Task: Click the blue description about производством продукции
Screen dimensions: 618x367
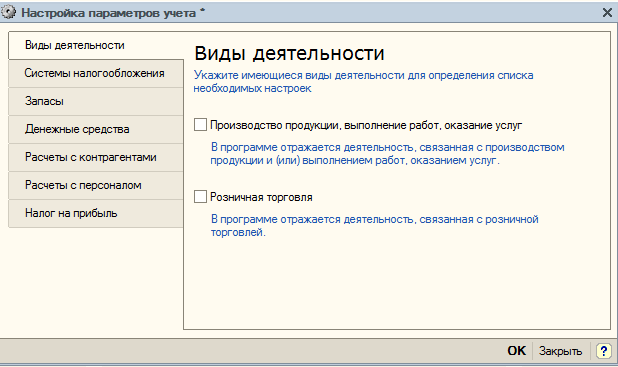Action: coord(387,154)
